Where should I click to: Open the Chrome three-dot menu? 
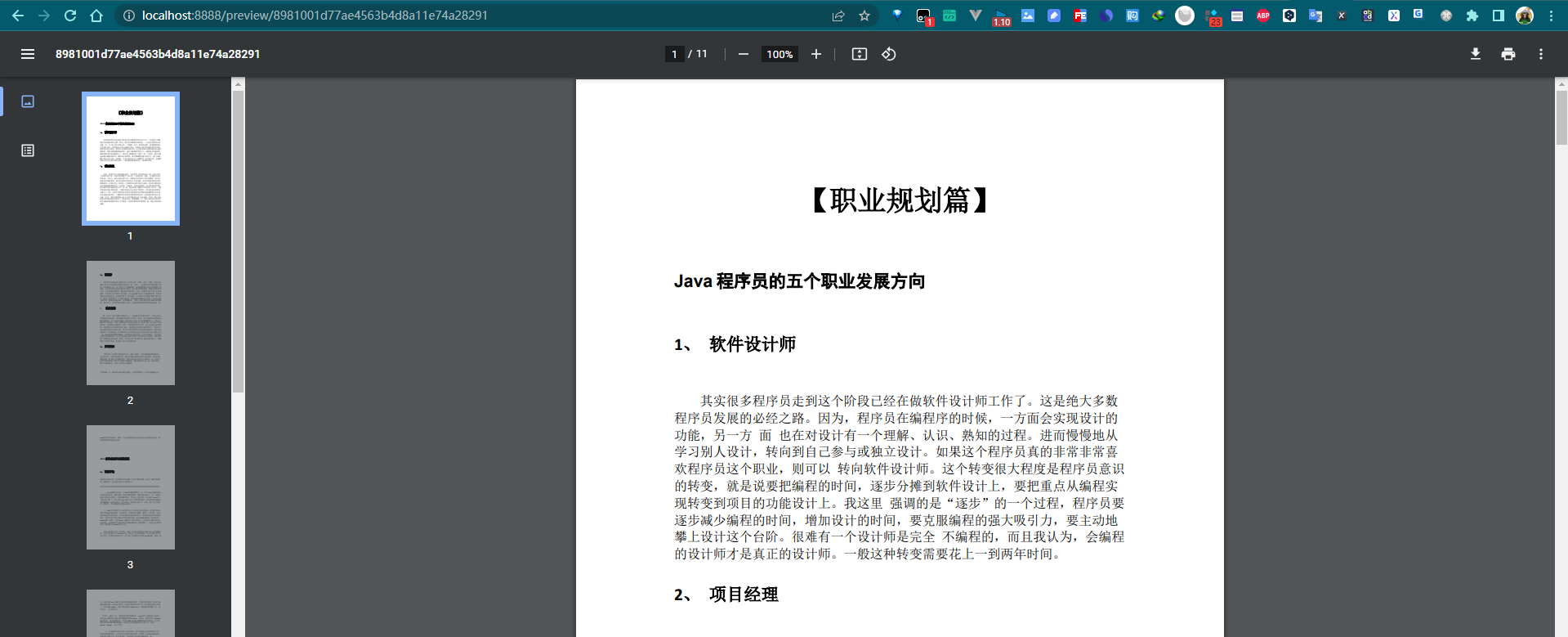[x=1551, y=16]
